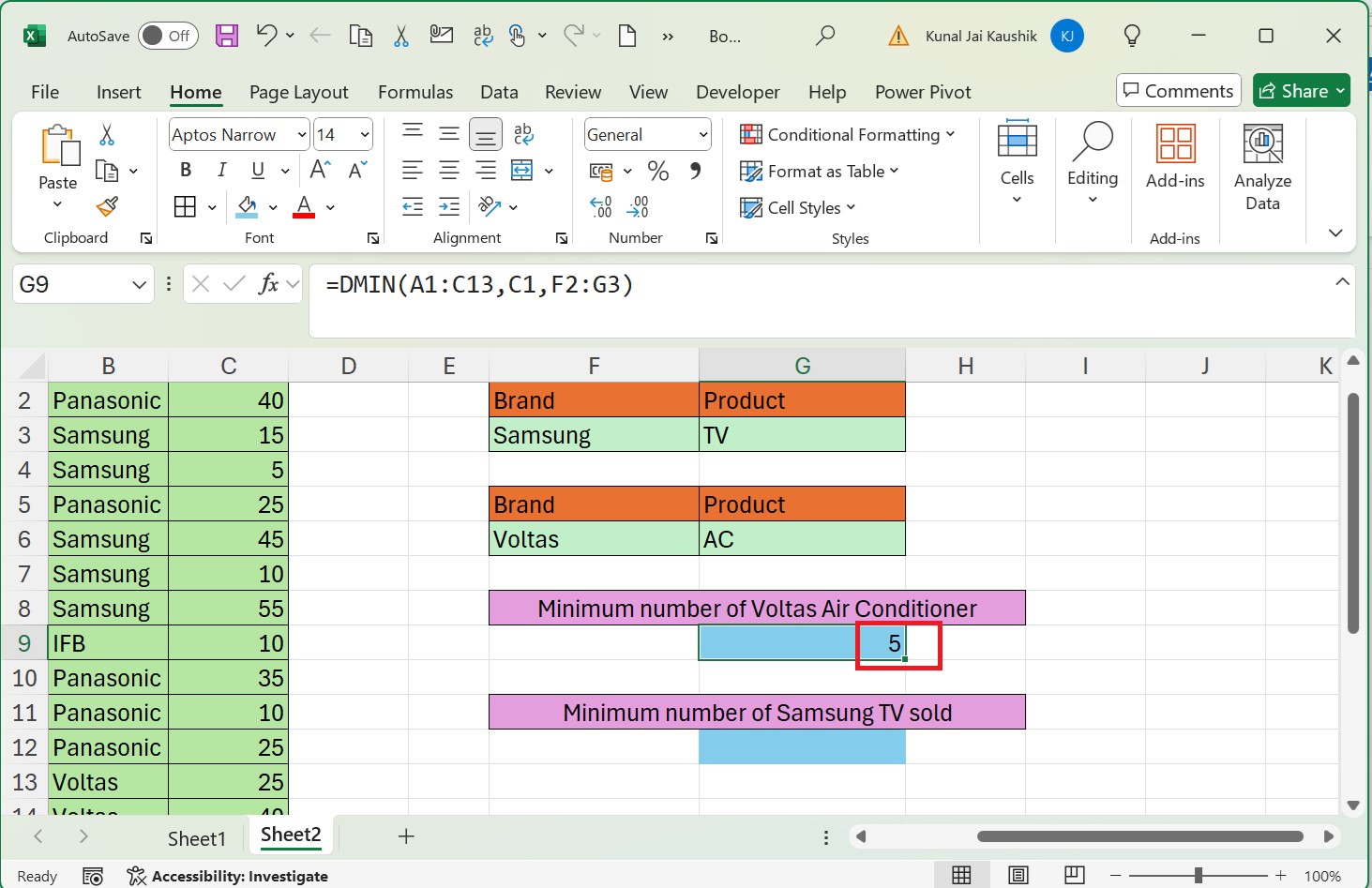Click the Comma Style icon
Screen dimensions: 1372x888
[x=693, y=170]
